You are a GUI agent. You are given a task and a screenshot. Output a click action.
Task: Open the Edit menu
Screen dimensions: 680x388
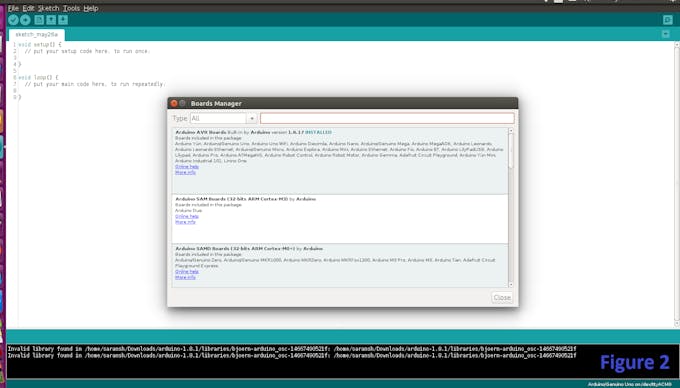pyautogui.click(x=28, y=8)
